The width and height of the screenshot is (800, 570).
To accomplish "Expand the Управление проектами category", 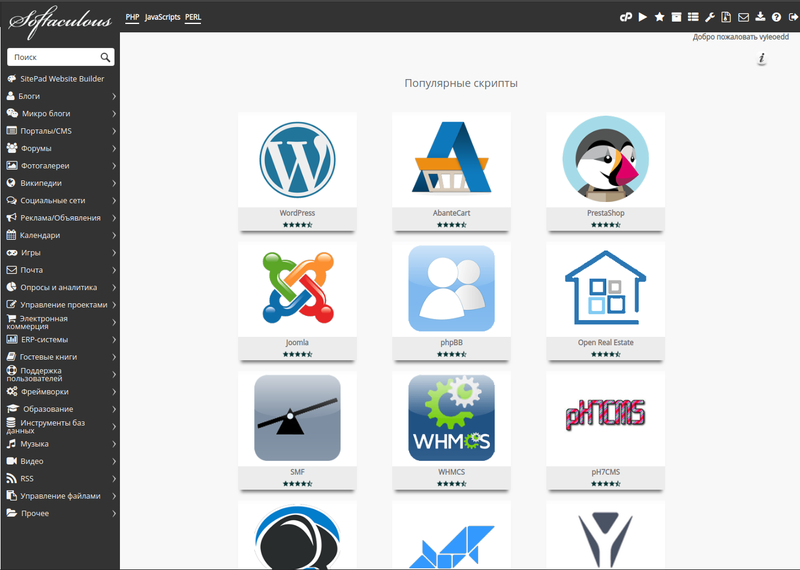I will coord(60,304).
